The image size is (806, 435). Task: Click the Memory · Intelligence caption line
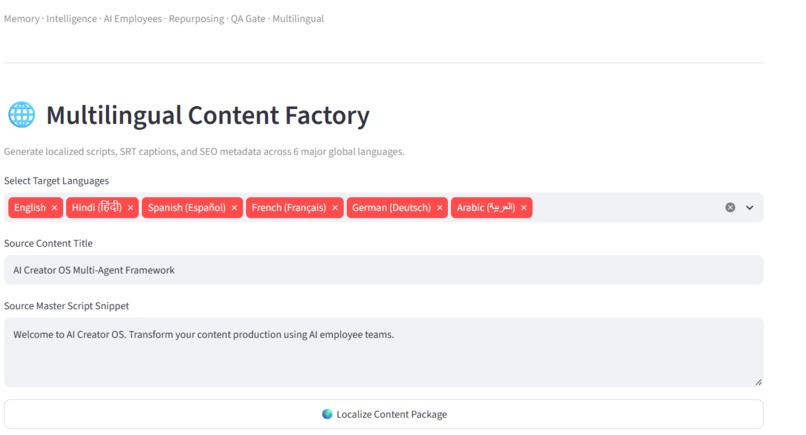pos(164,19)
